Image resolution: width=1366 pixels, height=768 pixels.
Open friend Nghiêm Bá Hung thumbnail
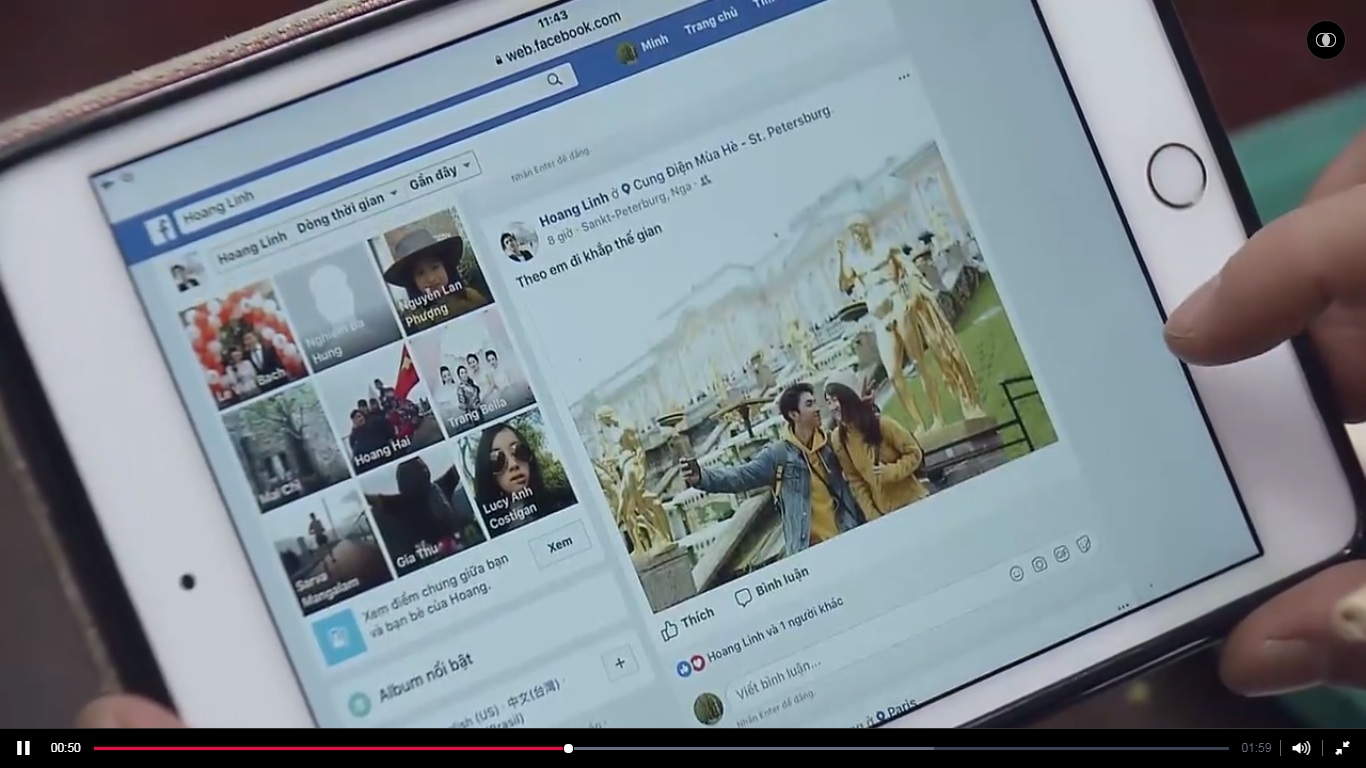[x=336, y=307]
